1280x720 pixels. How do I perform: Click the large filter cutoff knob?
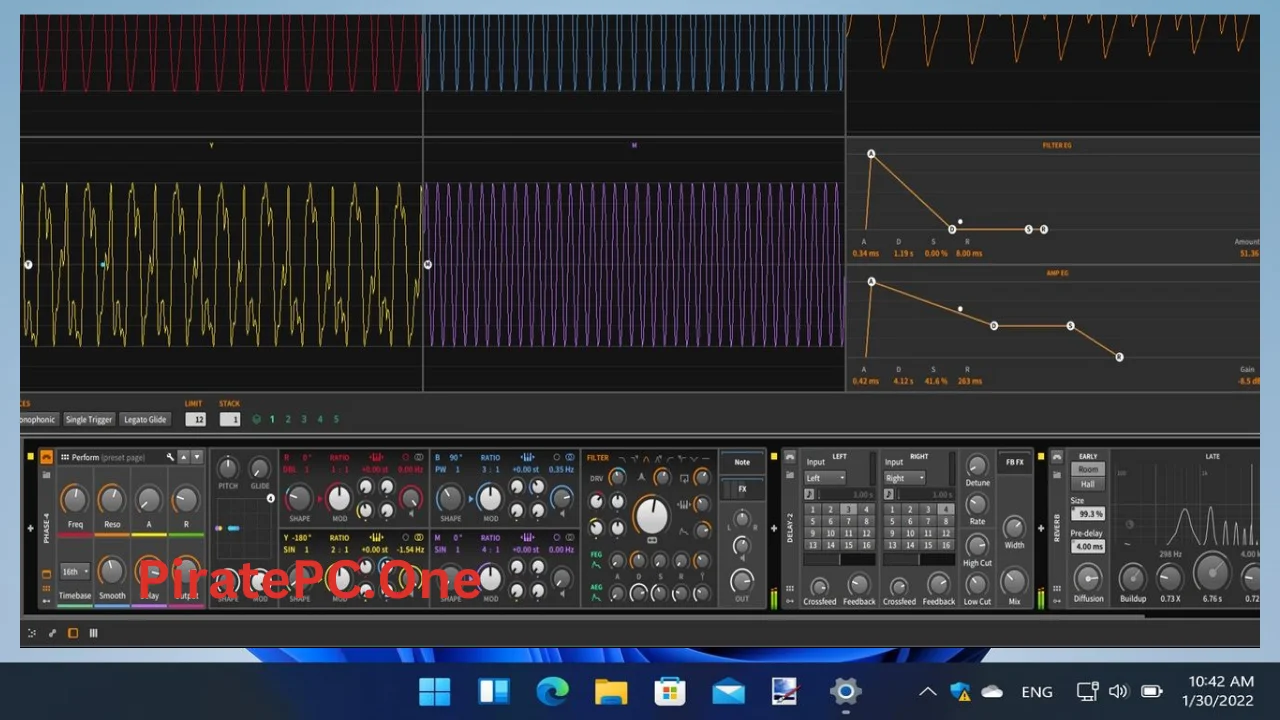[652, 516]
